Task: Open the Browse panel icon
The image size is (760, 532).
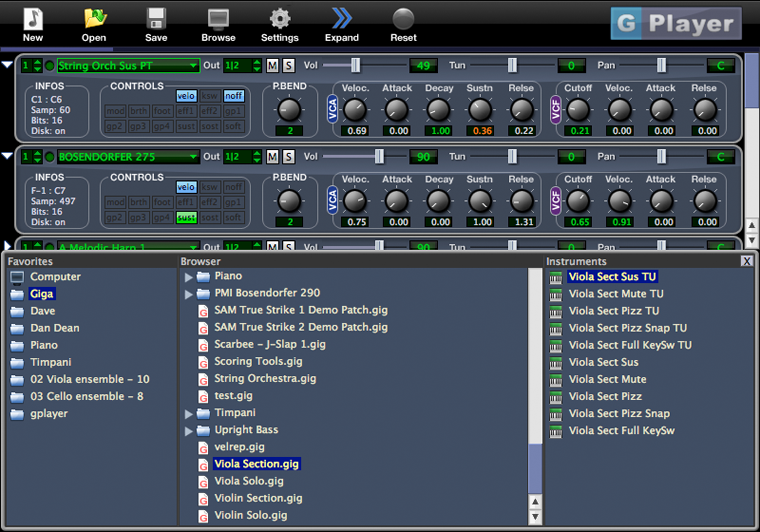Action: click(x=218, y=19)
